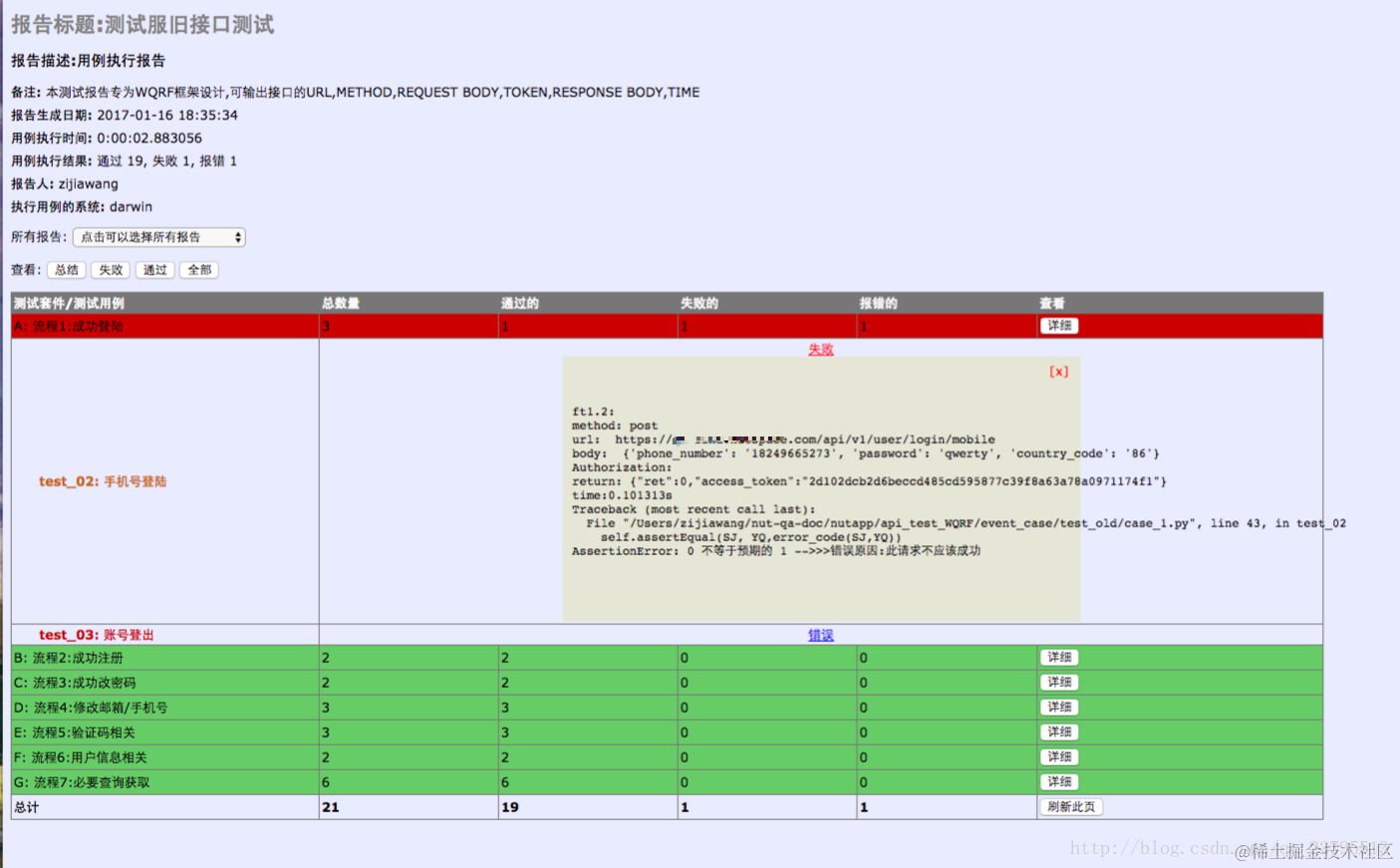This screenshot has width=1400, height=868.
Task: Click the G: 流程7:必要查询获取 suite name
Action: (x=82, y=782)
